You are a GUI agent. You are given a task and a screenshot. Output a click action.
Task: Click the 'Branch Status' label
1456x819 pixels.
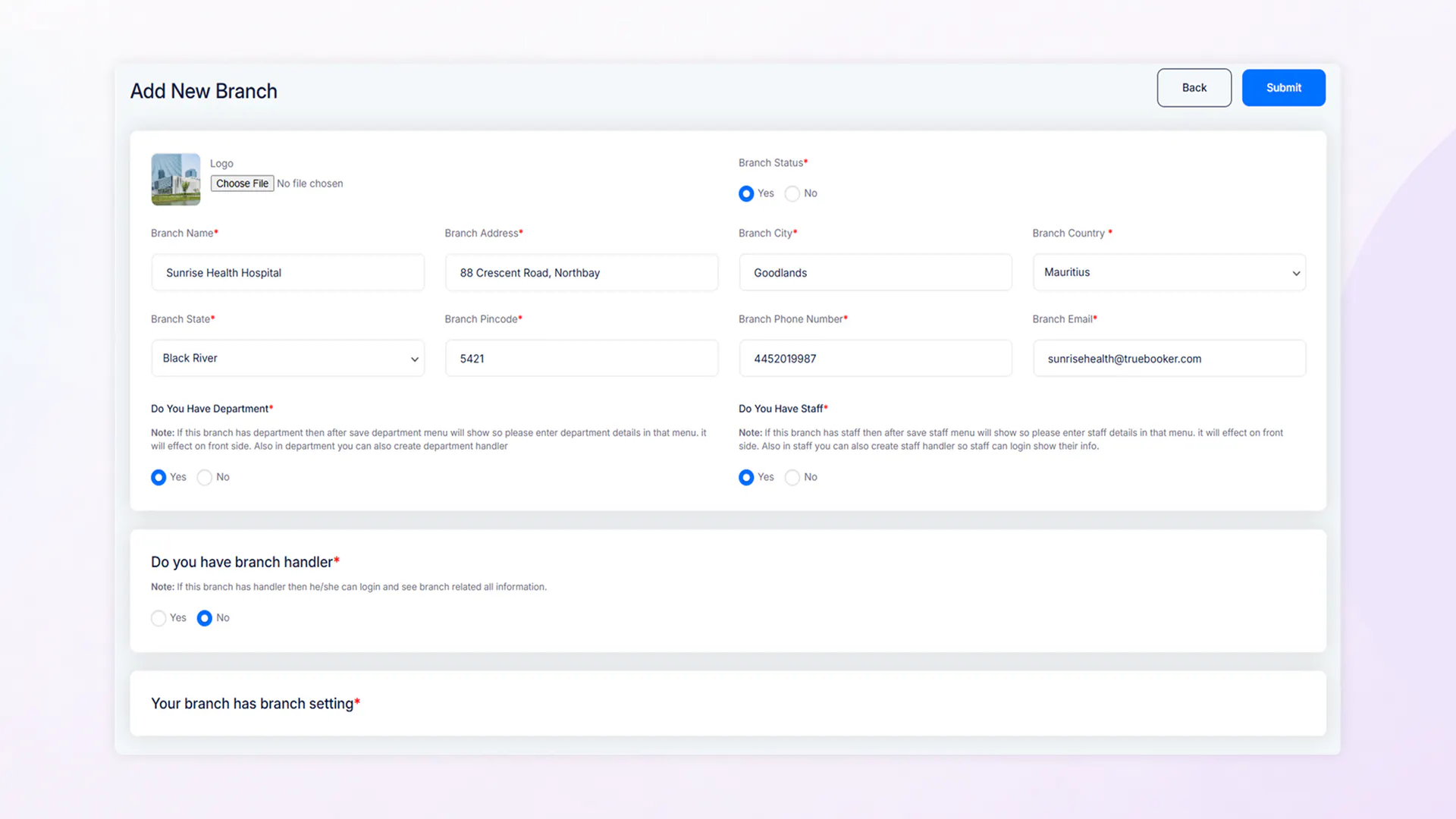pyautogui.click(x=773, y=163)
